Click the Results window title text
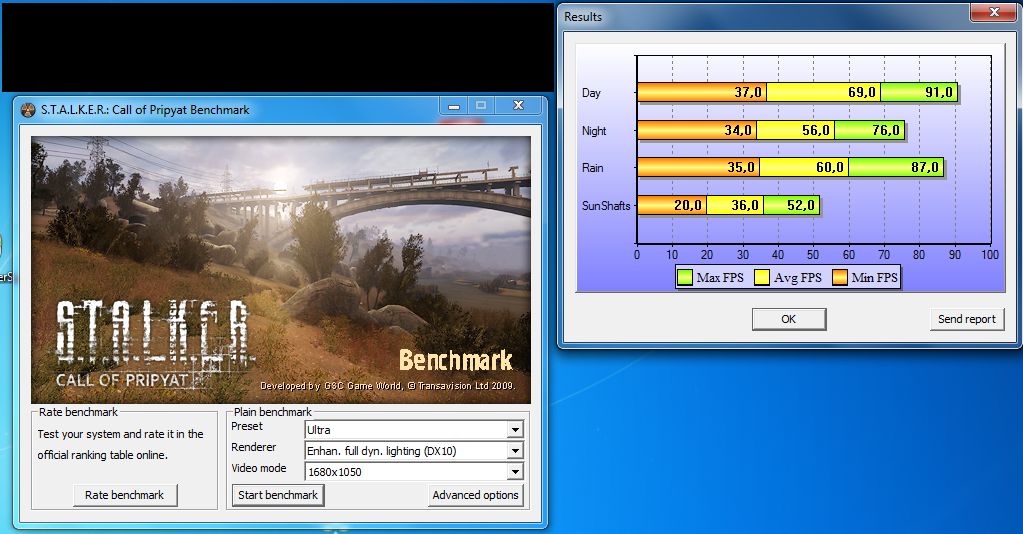Image resolution: width=1023 pixels, height=534 pixels. click(583, 17)
